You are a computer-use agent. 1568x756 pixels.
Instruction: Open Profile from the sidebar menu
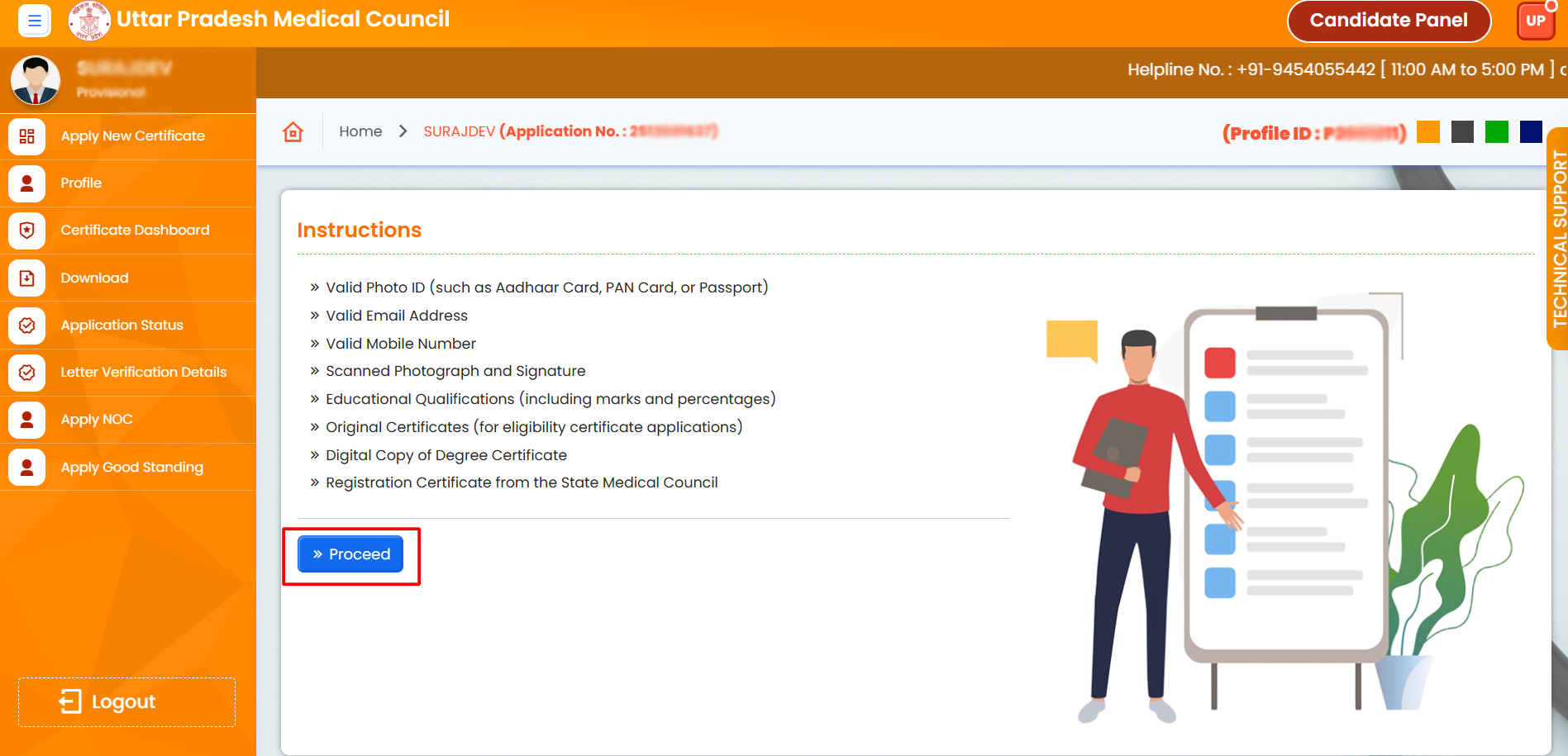point(81,183)
